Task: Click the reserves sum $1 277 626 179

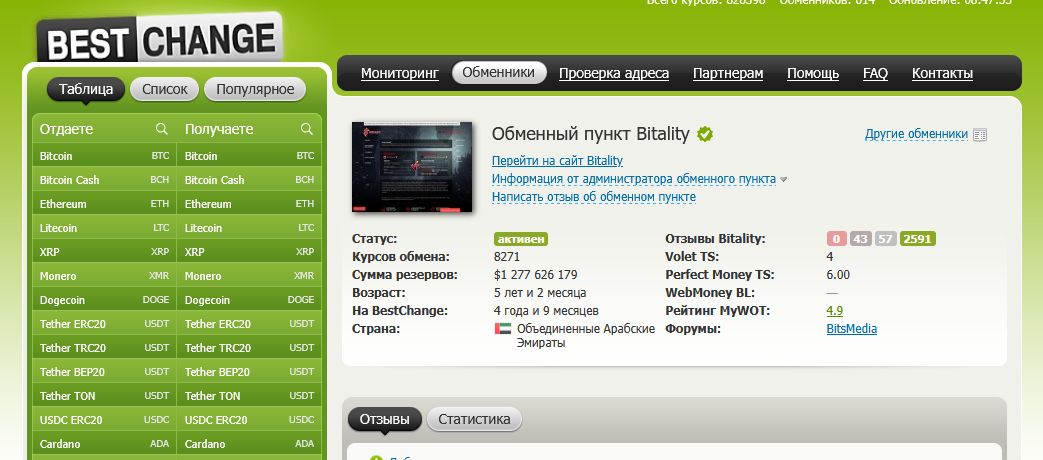Action: click(x=535, y=275)
